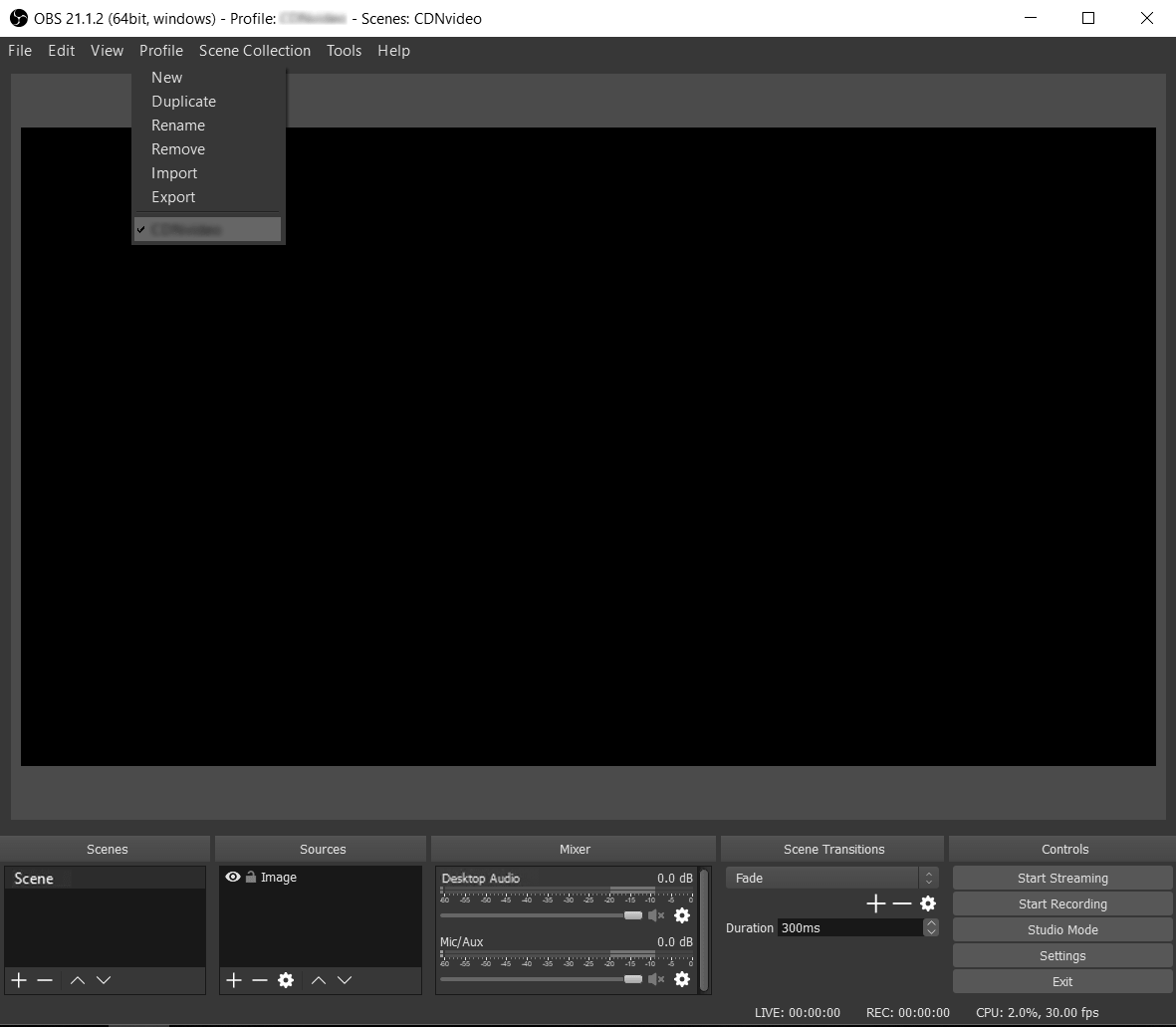Open Desktop Audio settings gear
Image resolution: width=1176 pixels, height=1027 pixels.
(682, 915)
